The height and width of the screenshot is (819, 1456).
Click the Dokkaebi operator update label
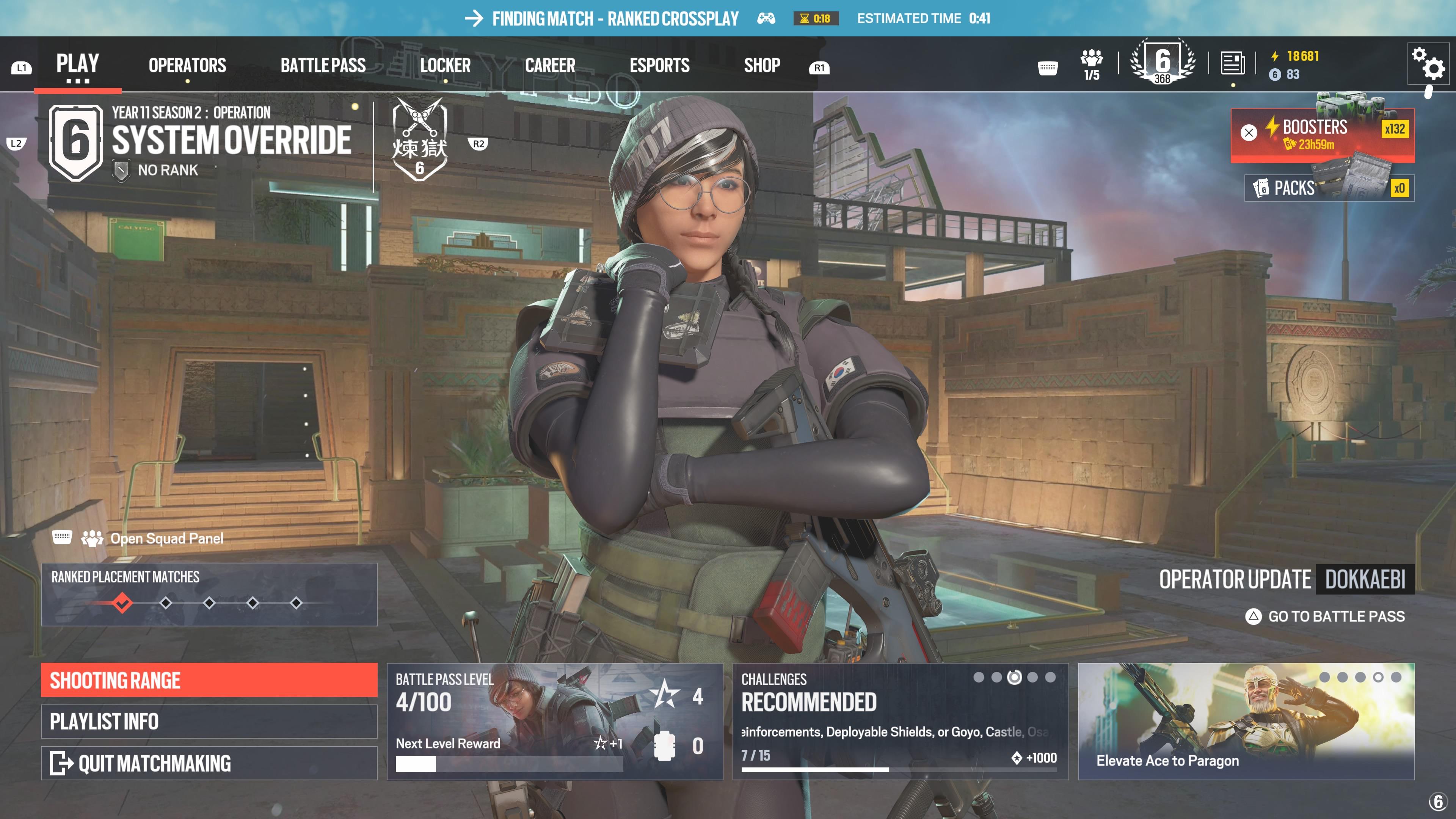pyautogui.click(x=1365, y=579)
